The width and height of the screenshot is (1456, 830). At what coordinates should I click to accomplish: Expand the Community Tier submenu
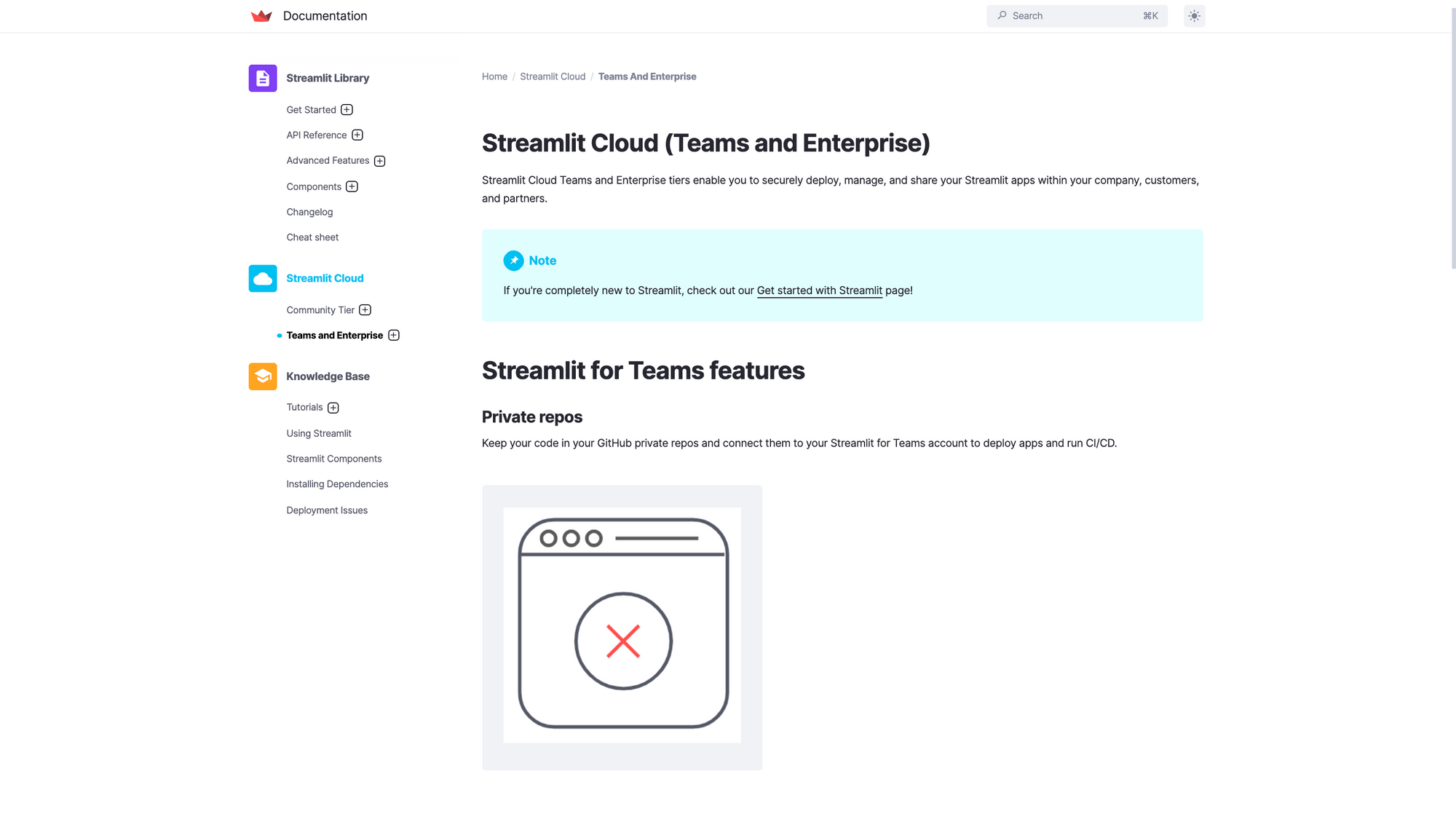pyautogui.click(x=365, y=310)
